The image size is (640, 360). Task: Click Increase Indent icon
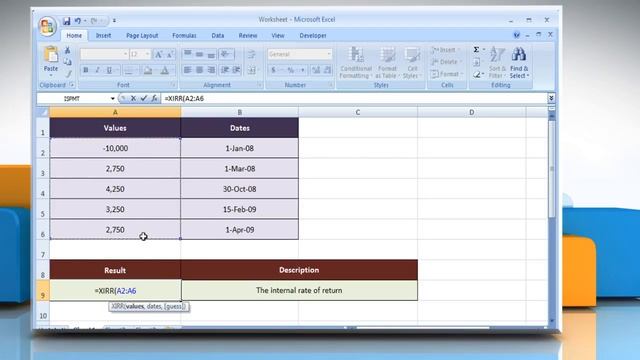(x=236, y=70)
